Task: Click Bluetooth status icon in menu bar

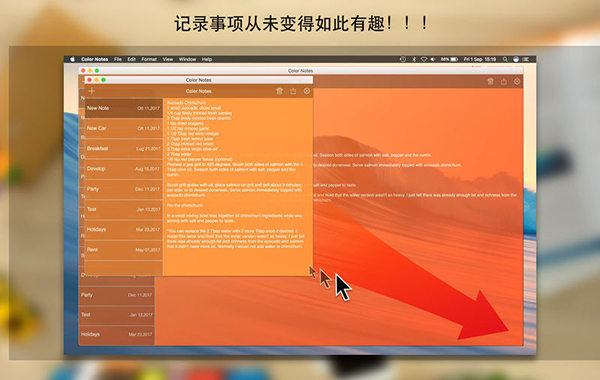Action: click(414, 59)
